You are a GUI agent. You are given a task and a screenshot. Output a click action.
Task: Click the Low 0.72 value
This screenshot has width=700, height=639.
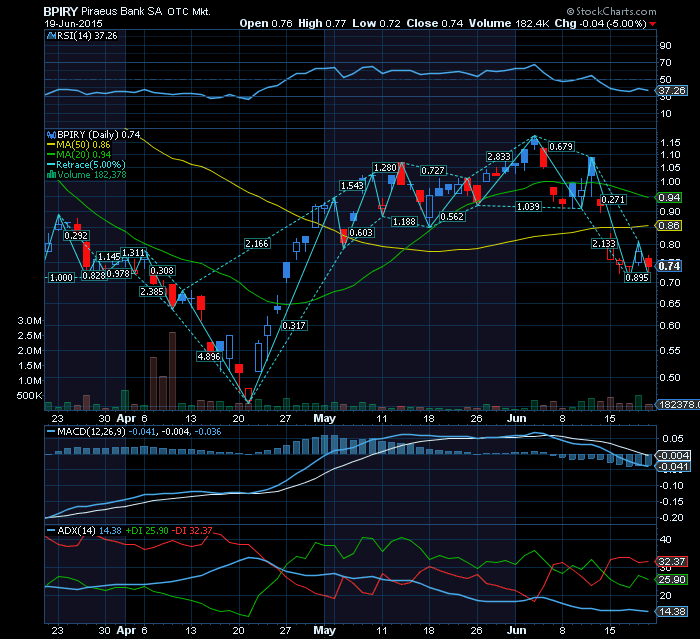click(376, 23)
